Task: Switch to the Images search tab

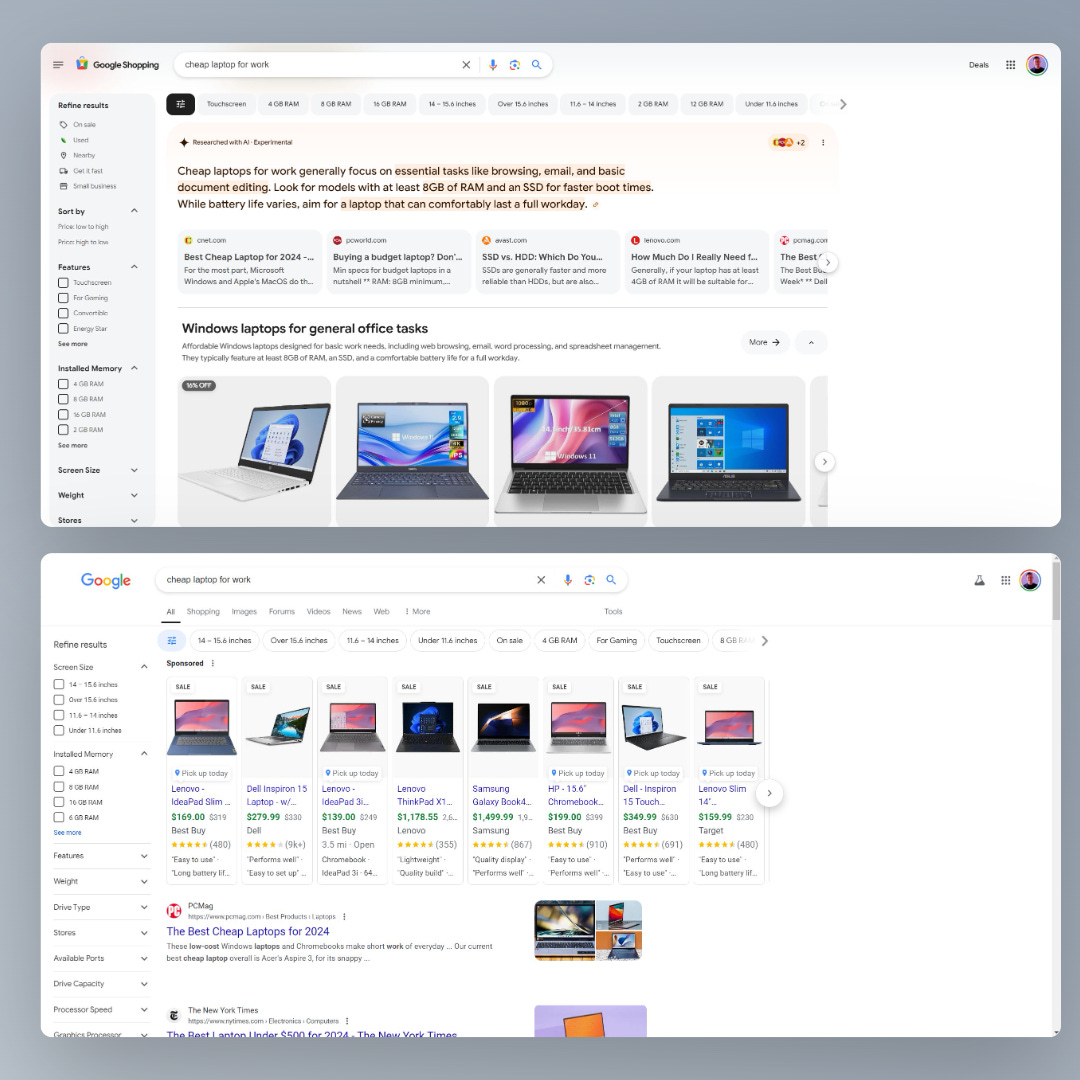Action: [x=244, y=612]
